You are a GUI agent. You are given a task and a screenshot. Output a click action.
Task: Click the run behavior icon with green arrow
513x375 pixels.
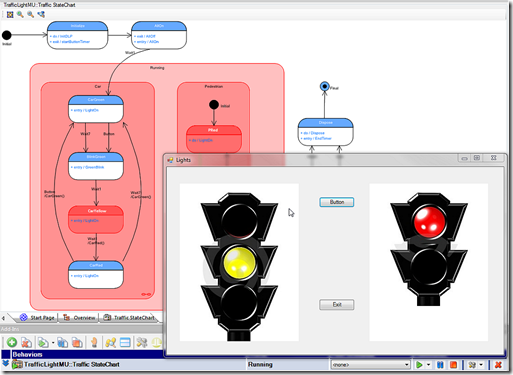pos(43,342)
